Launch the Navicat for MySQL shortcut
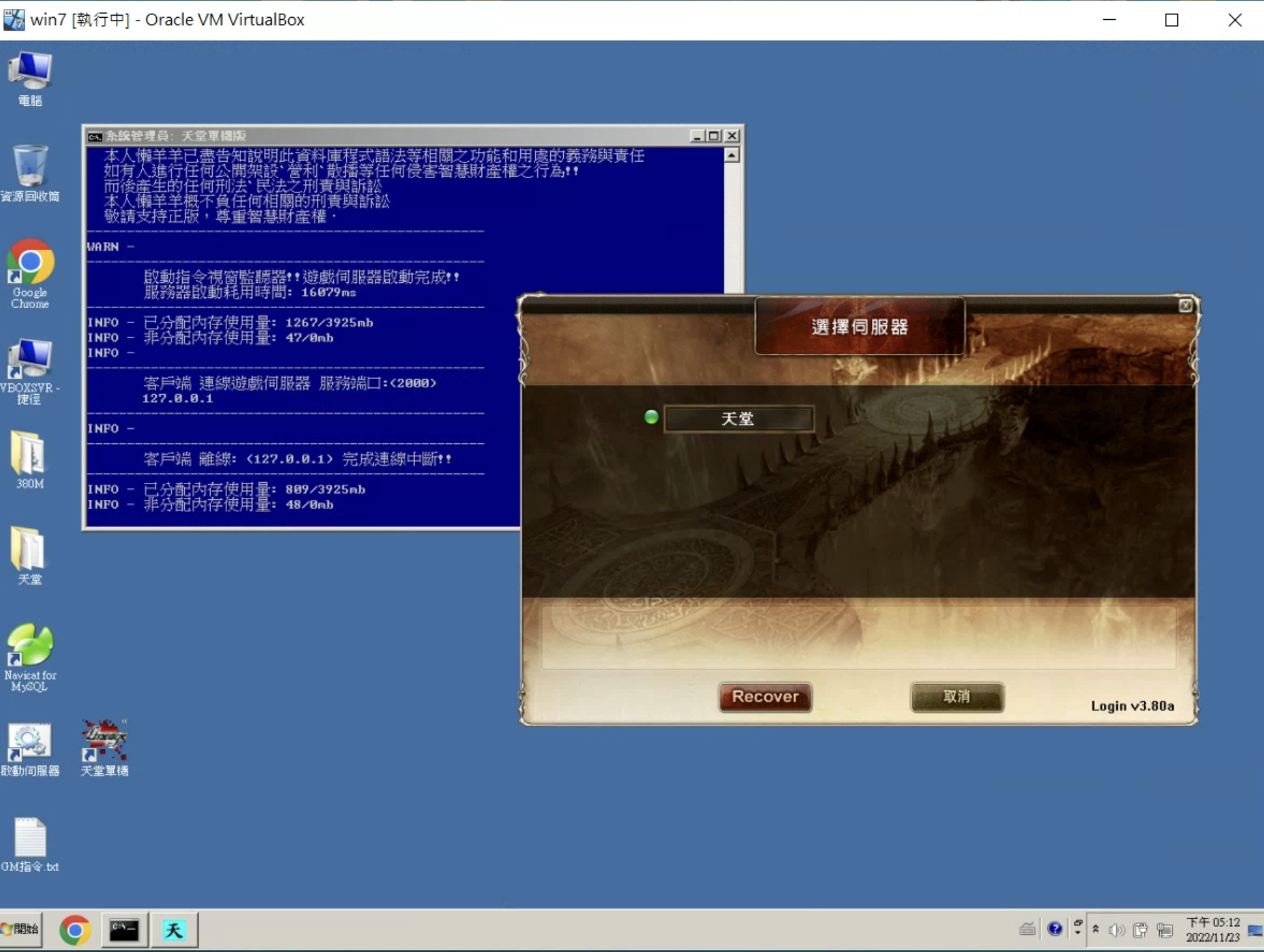 tap(30, 657)
